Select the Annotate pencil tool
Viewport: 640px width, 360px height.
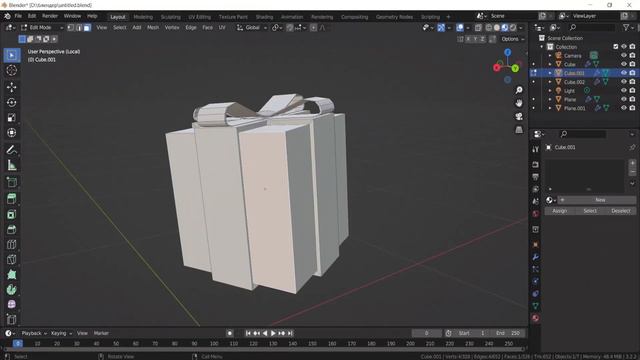(11, 150)
